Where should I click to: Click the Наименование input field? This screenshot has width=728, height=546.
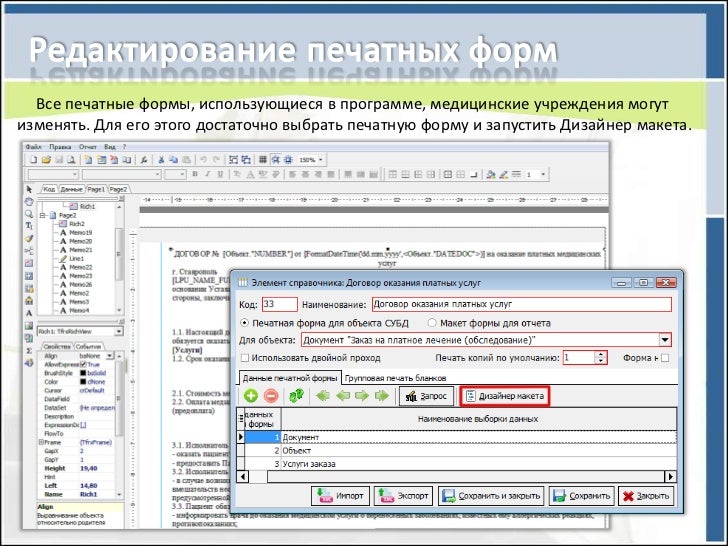click(x=522, y=304)
